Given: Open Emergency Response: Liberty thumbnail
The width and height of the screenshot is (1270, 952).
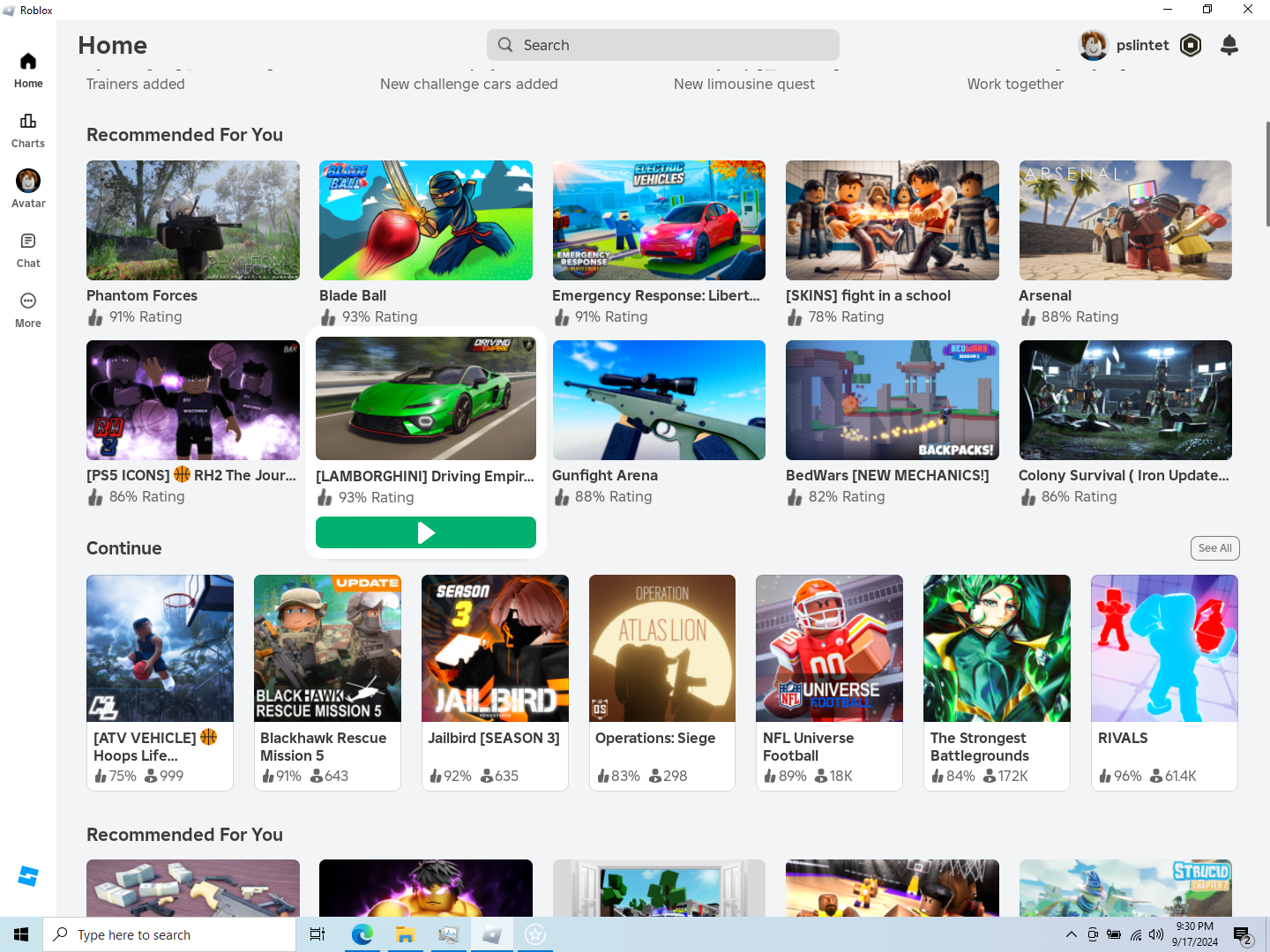Looking at the screenshot, I should click(659, 220).
